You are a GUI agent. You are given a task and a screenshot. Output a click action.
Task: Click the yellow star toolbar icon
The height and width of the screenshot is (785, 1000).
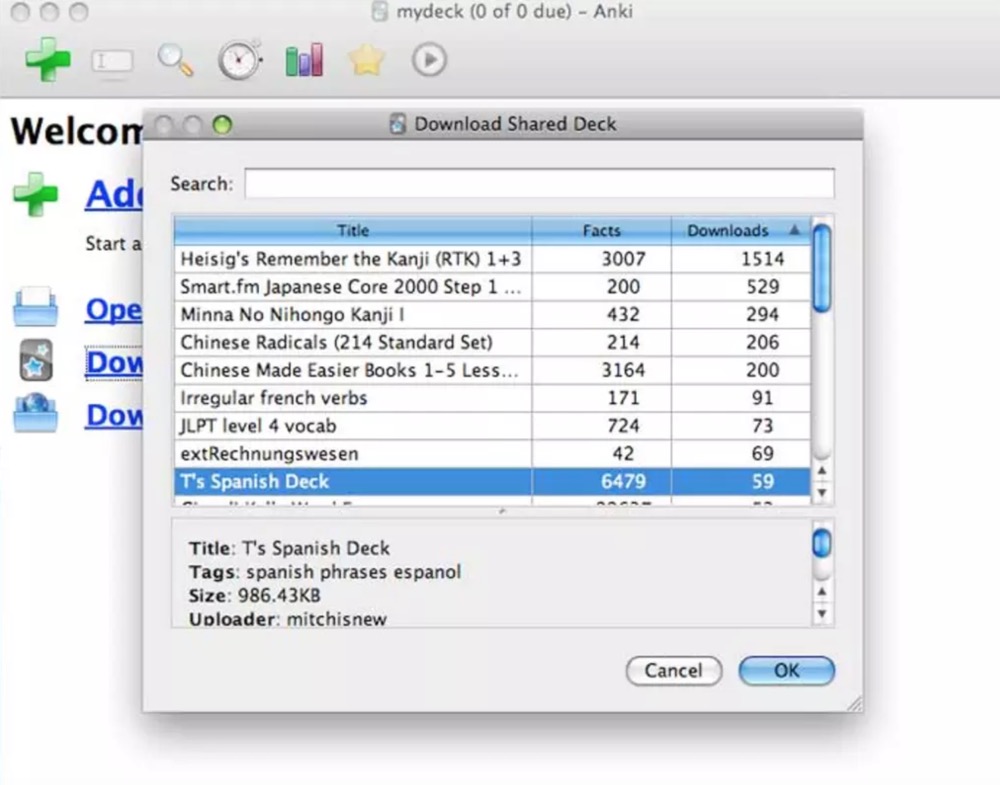tap(366, 61)
